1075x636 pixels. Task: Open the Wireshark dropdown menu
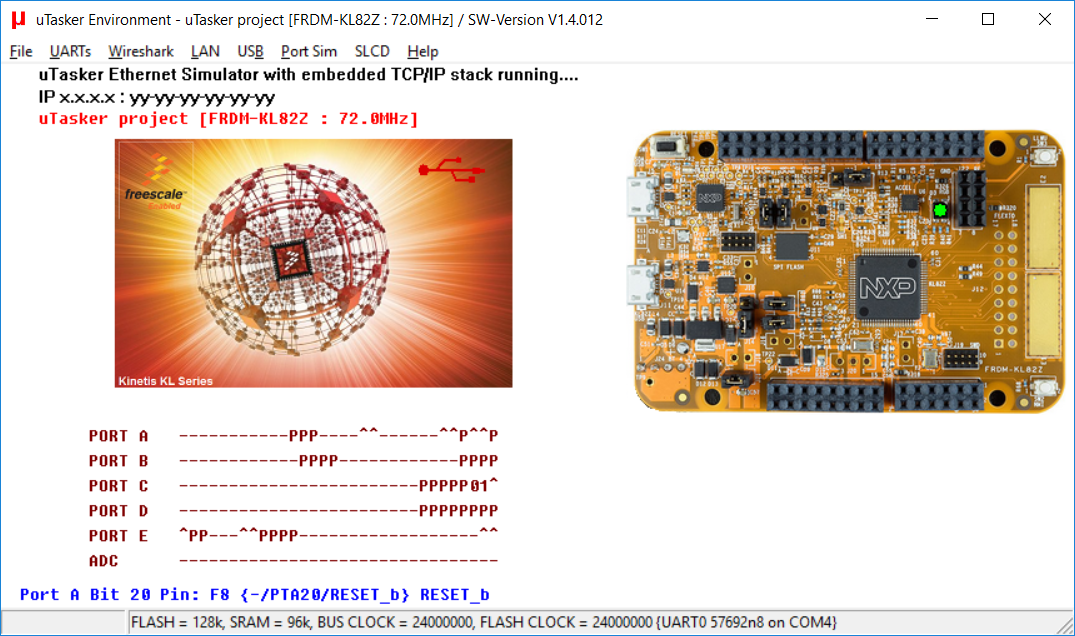pyautogui.click(x=141, y=51)
